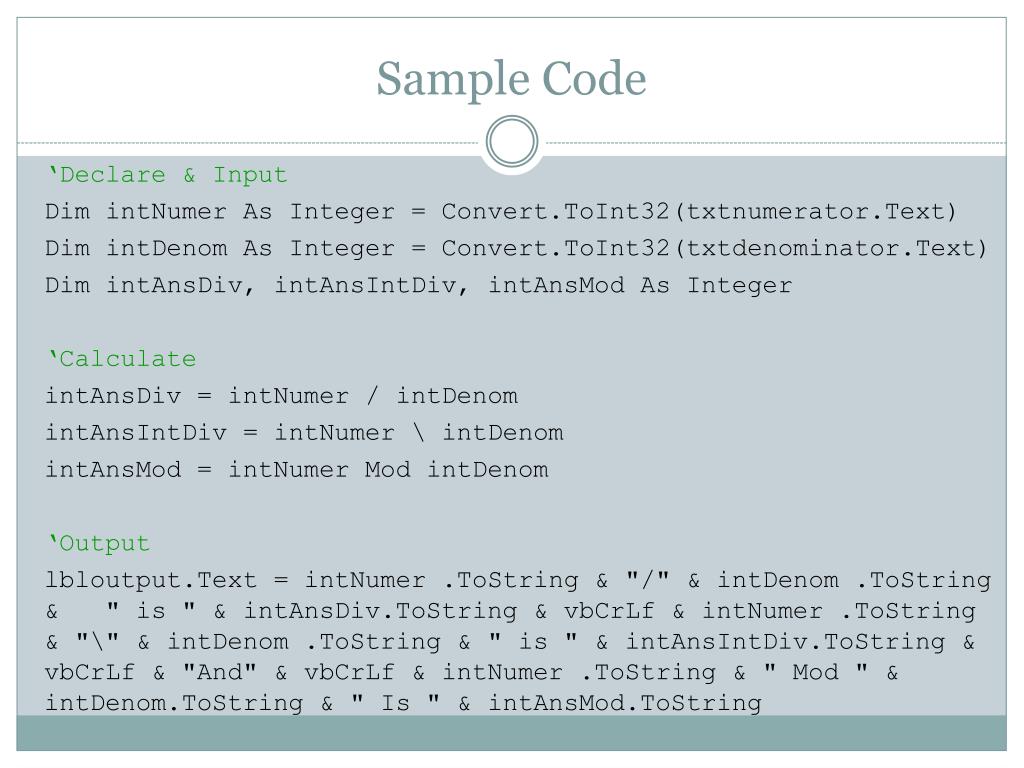Click the " Mod " string literal
The height and width of the screenshot is (768, 1024).
pos(816,672)
